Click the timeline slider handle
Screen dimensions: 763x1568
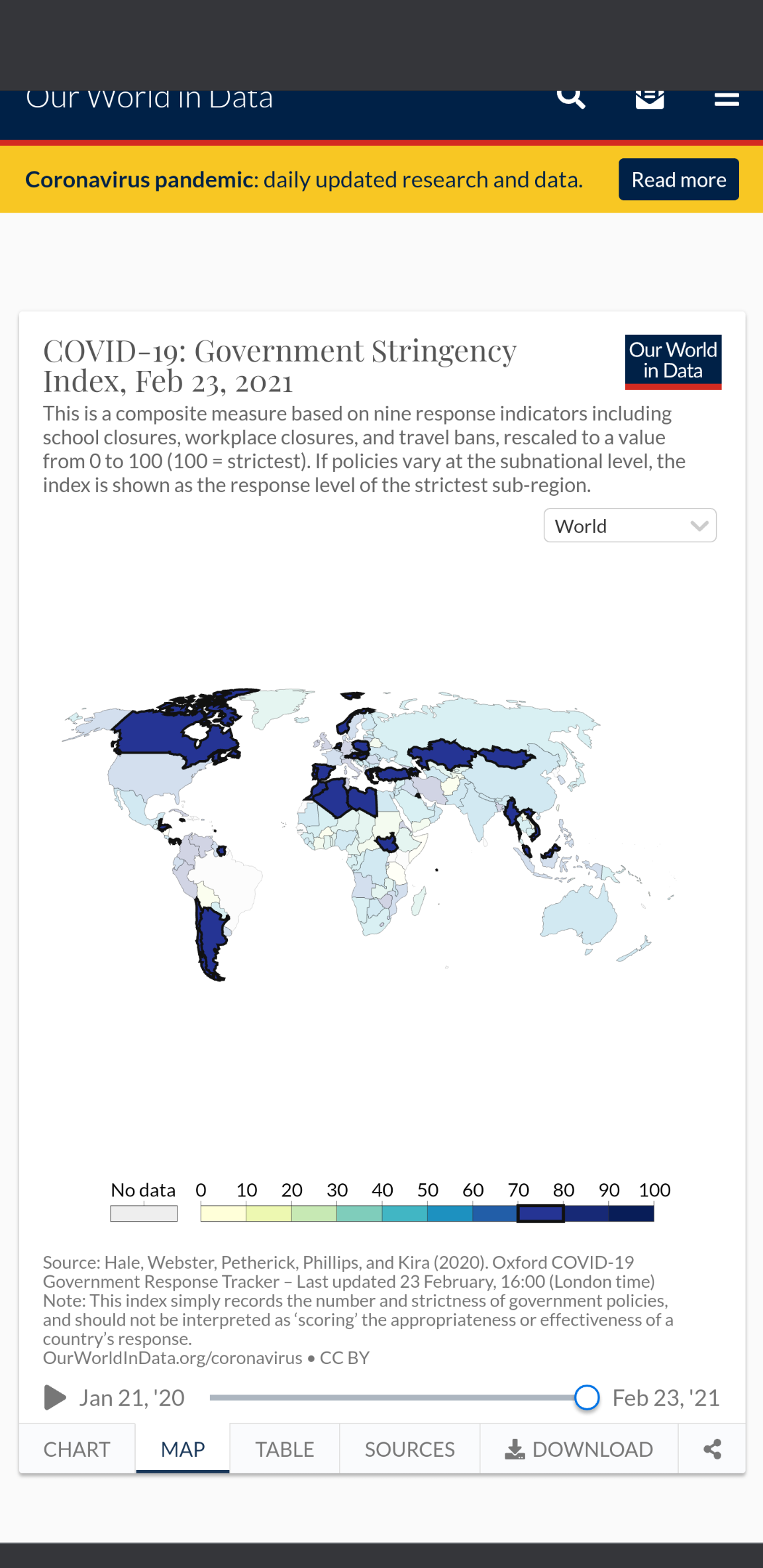point(587,1398)
